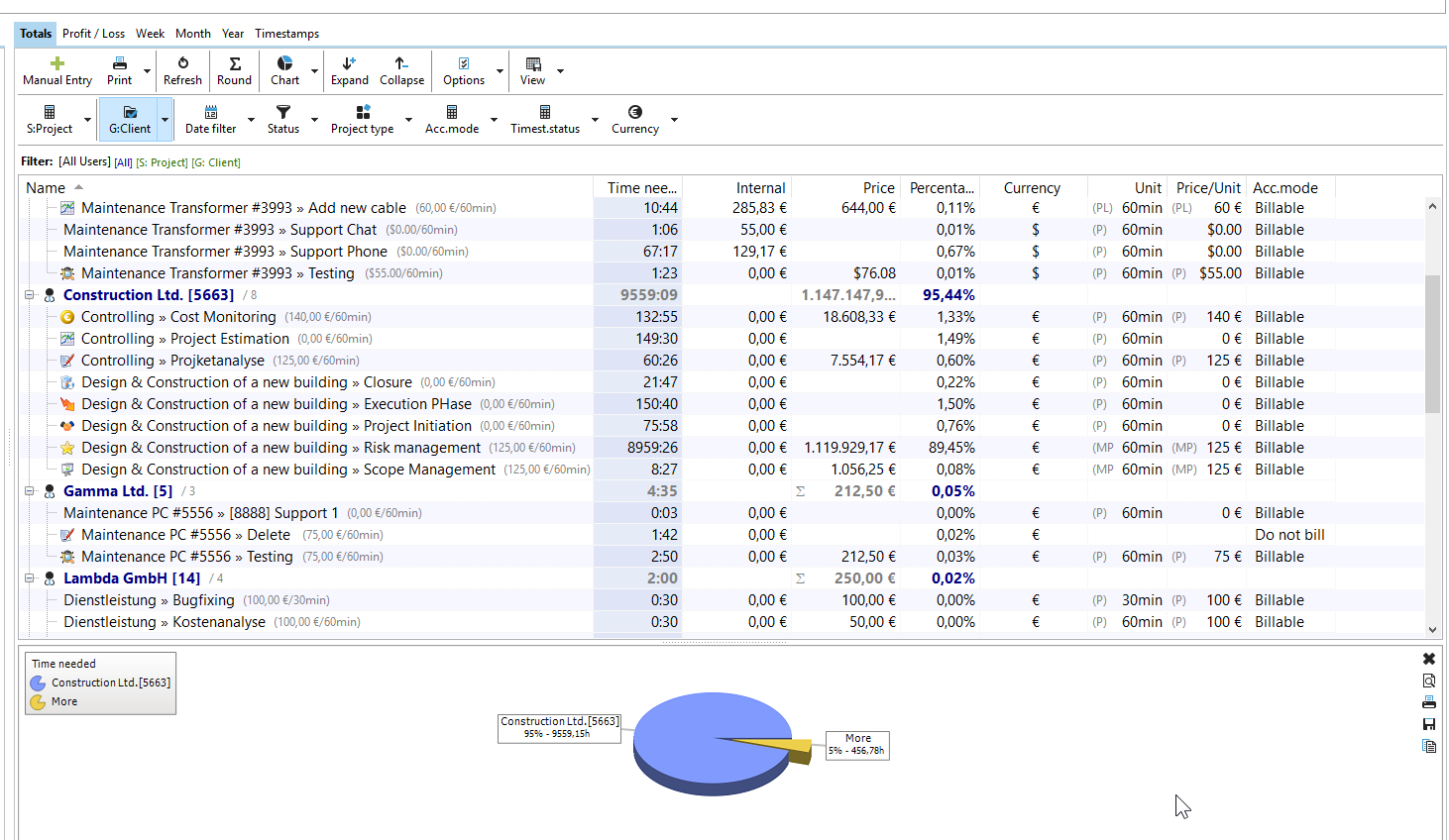
Task: Collapse the Gamma Ltd. [5] group
Action: [30, 491]
